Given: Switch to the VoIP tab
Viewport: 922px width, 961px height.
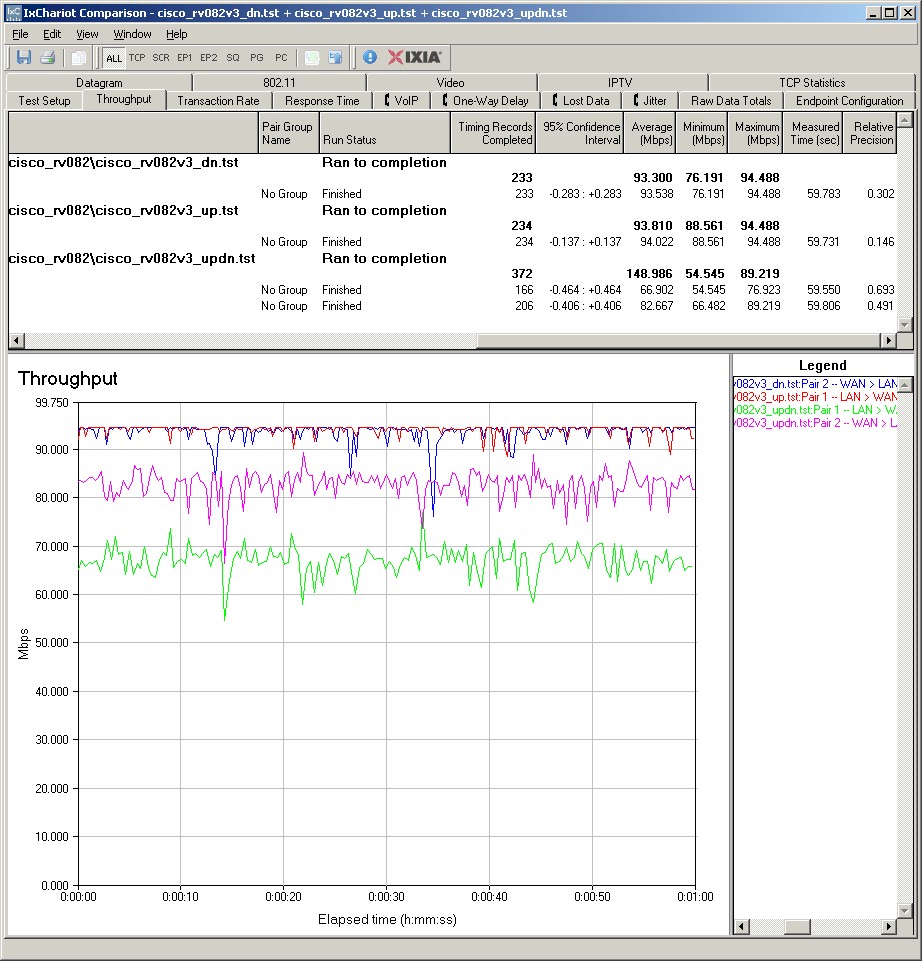Looking at the screenshot, I should [x=402, y=101].
